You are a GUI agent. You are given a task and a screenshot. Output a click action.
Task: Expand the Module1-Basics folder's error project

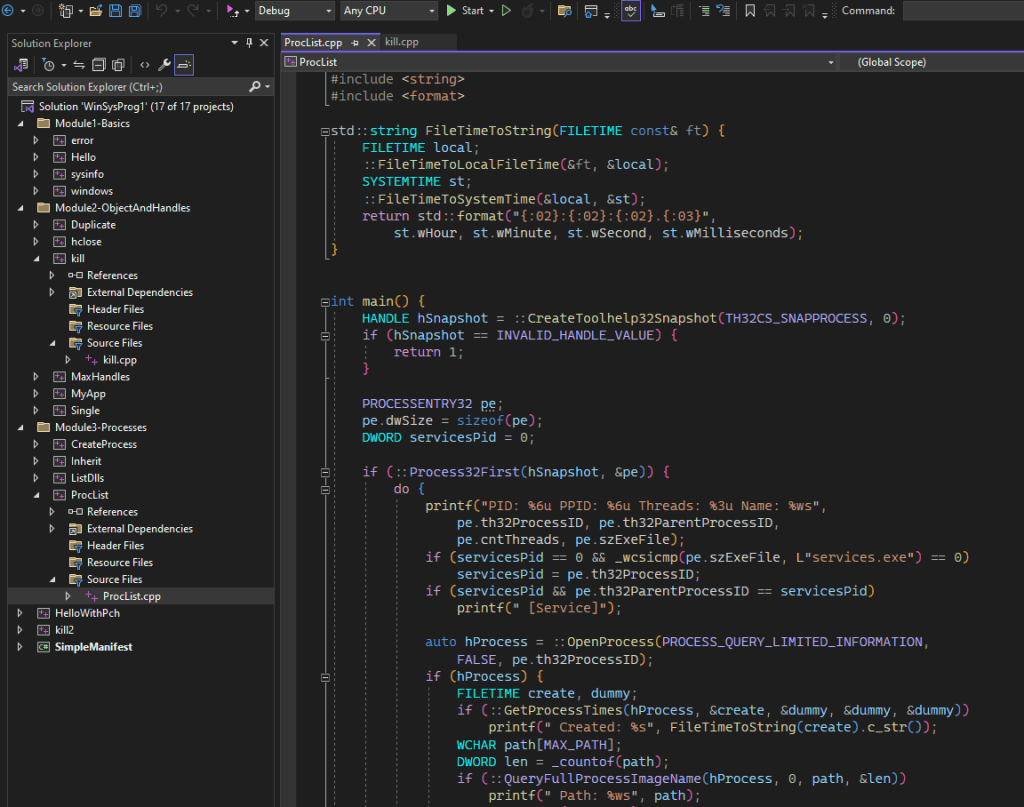click(36, 141)
